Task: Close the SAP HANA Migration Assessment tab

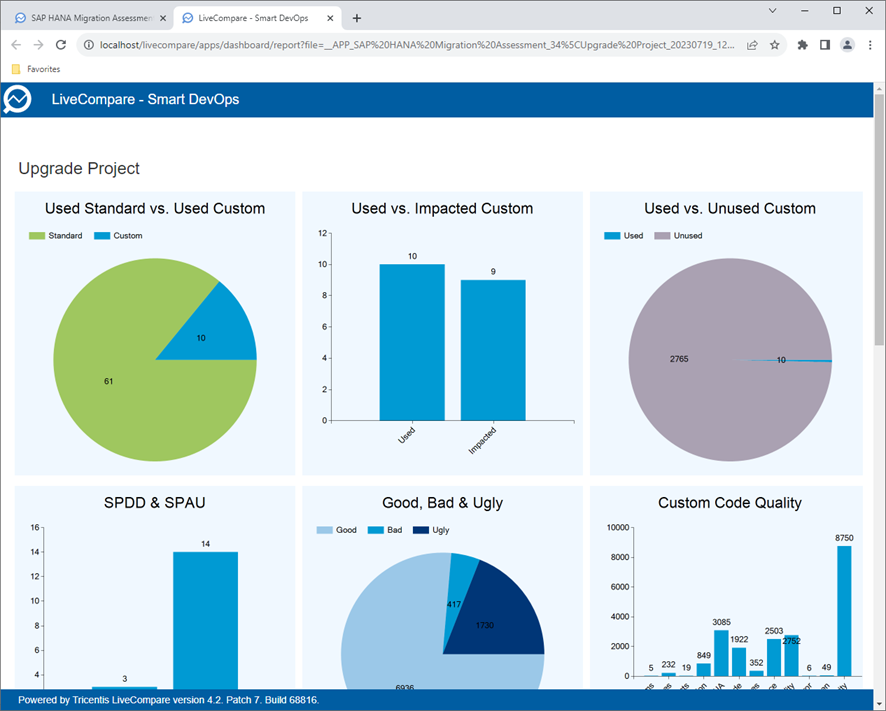Action: pyautogui.click(x=163, y=18)
